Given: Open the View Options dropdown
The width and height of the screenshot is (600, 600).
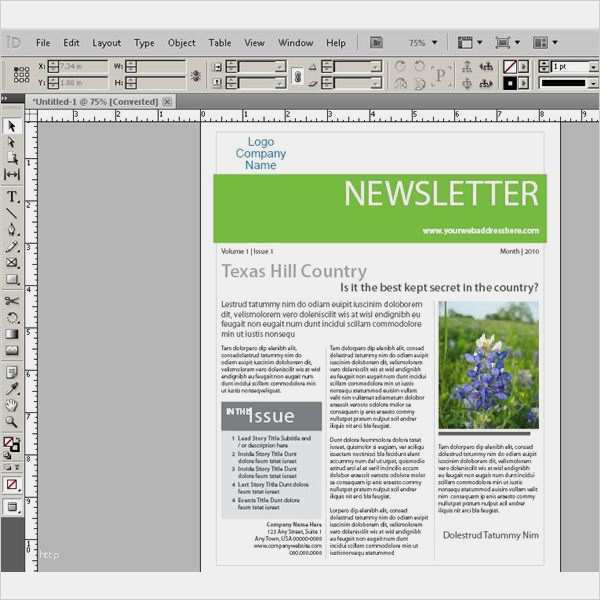Looking at the screenshot, I should click(x=464, y=43).
